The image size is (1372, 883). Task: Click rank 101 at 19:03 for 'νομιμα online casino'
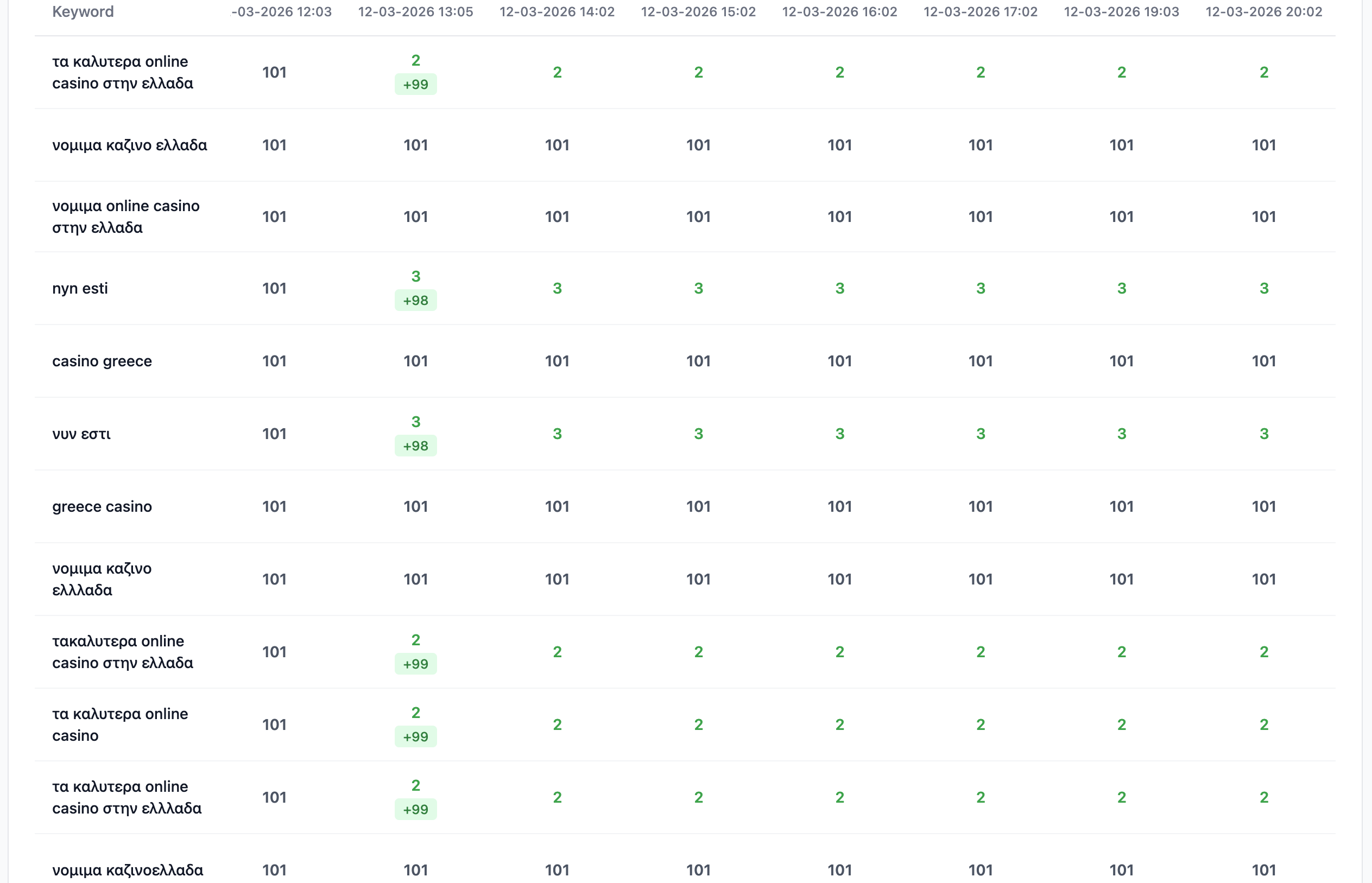[x=1122, y=217]
